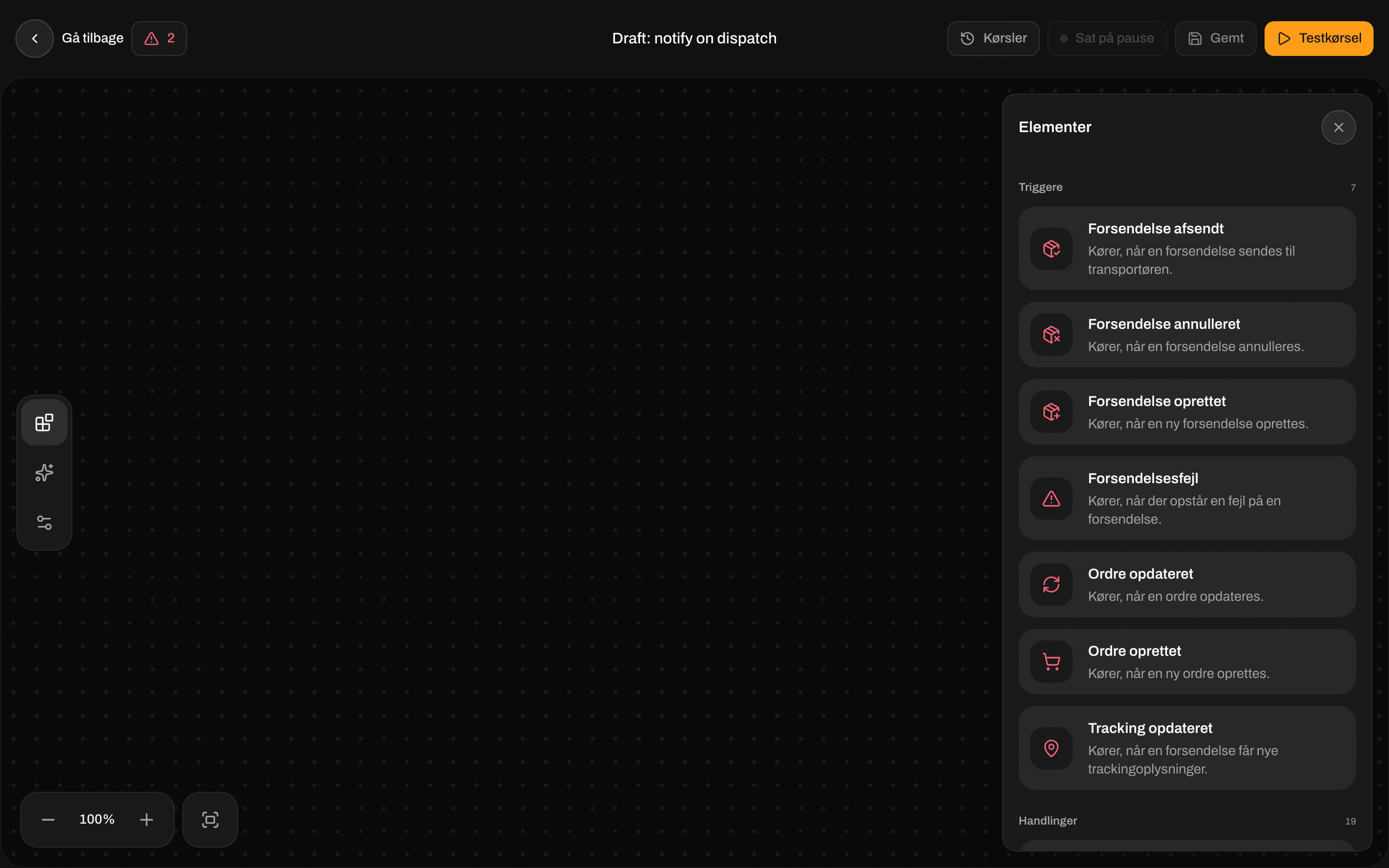The width and height of the screenshot is (1389, 868).
Task: Click the Handlinger section heading
Action: pos(1048,821)
